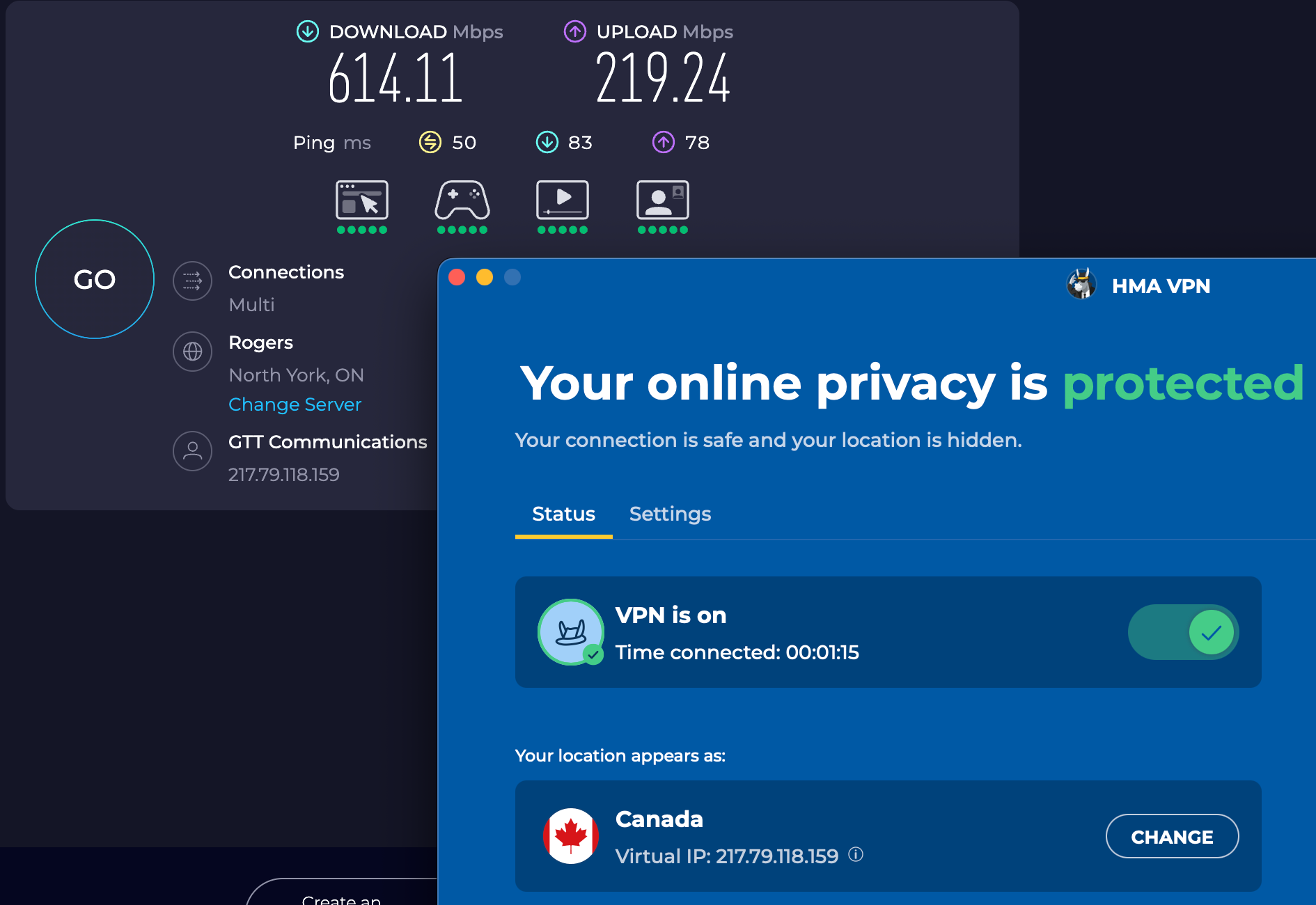Click the web browsing result icon

362,201
